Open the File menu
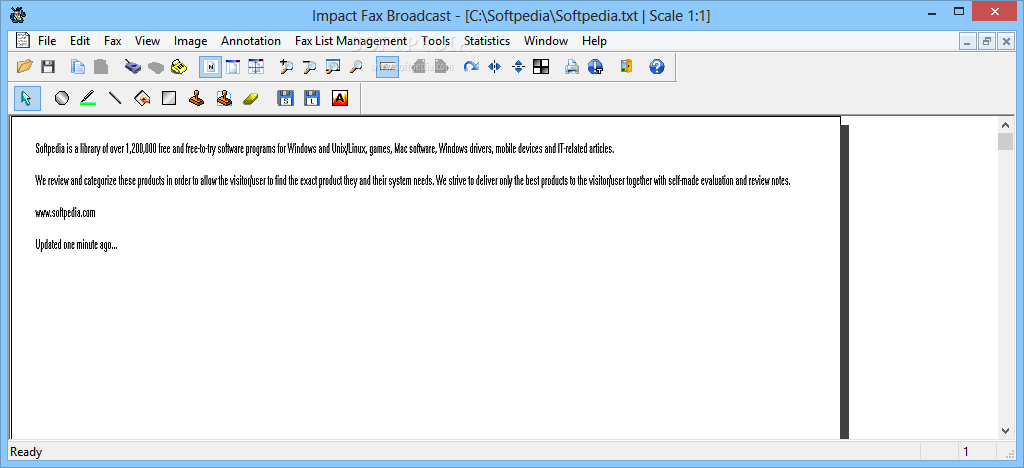 pos(47,40)
